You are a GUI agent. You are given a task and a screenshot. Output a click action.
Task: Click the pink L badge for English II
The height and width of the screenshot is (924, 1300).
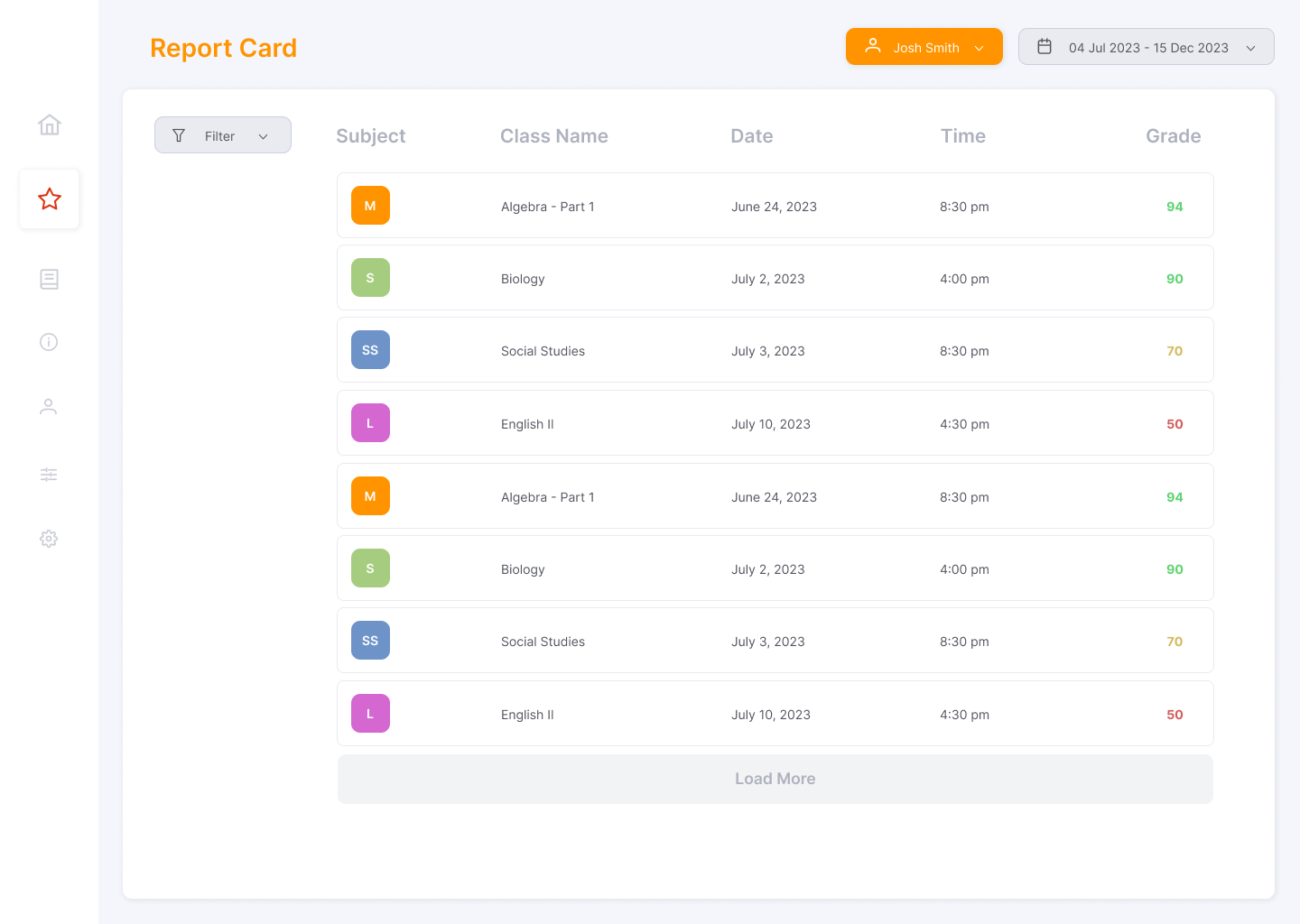click(x=370, y=422)
